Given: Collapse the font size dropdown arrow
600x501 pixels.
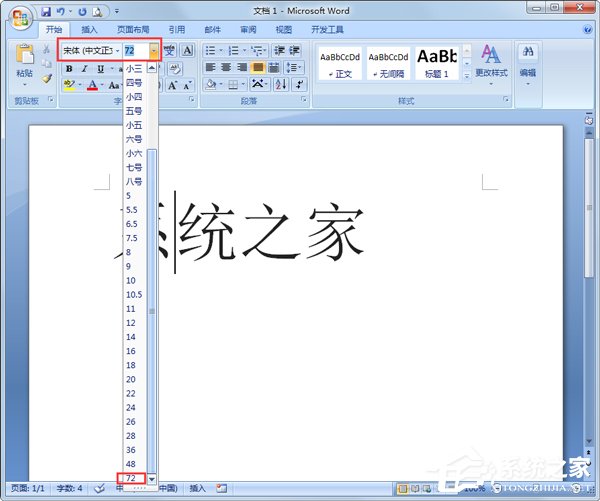Looking at the screenshot, I should click(153, 50).
